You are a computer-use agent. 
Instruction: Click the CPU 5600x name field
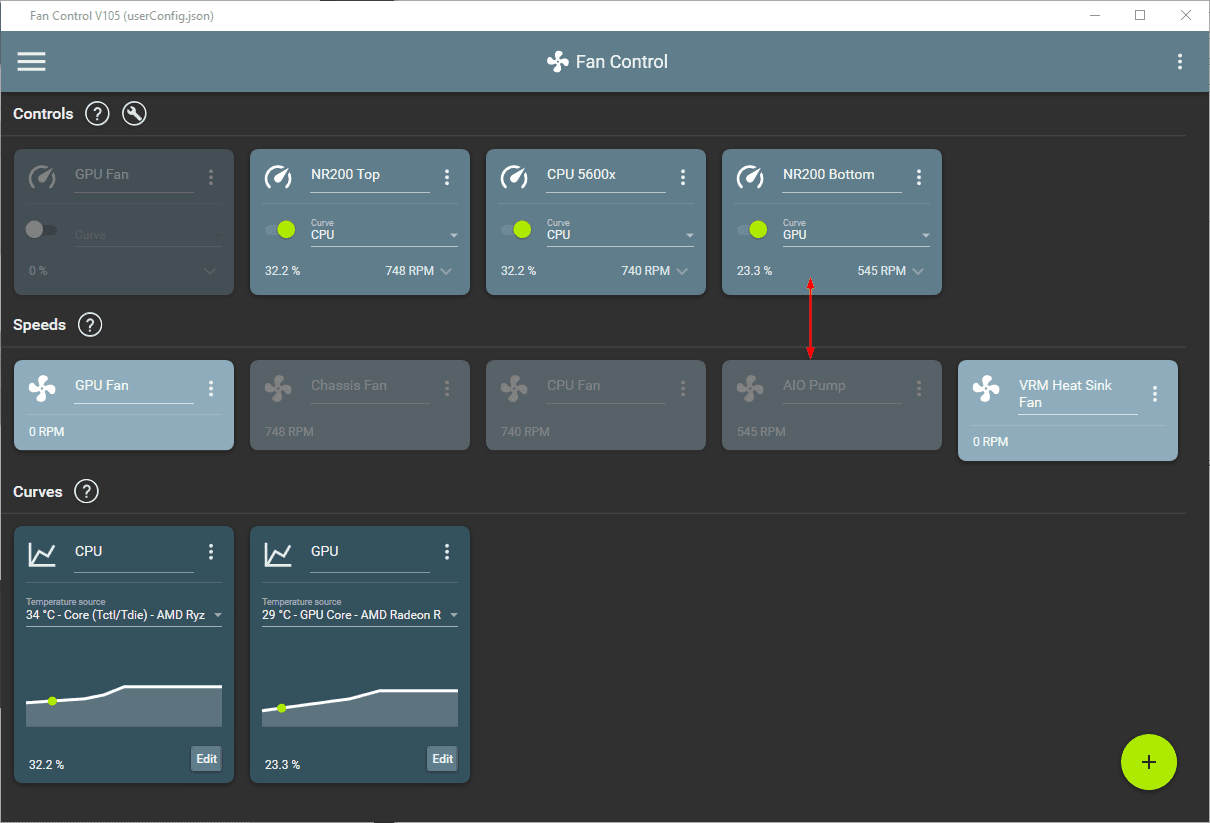click(x=606, y=176)
